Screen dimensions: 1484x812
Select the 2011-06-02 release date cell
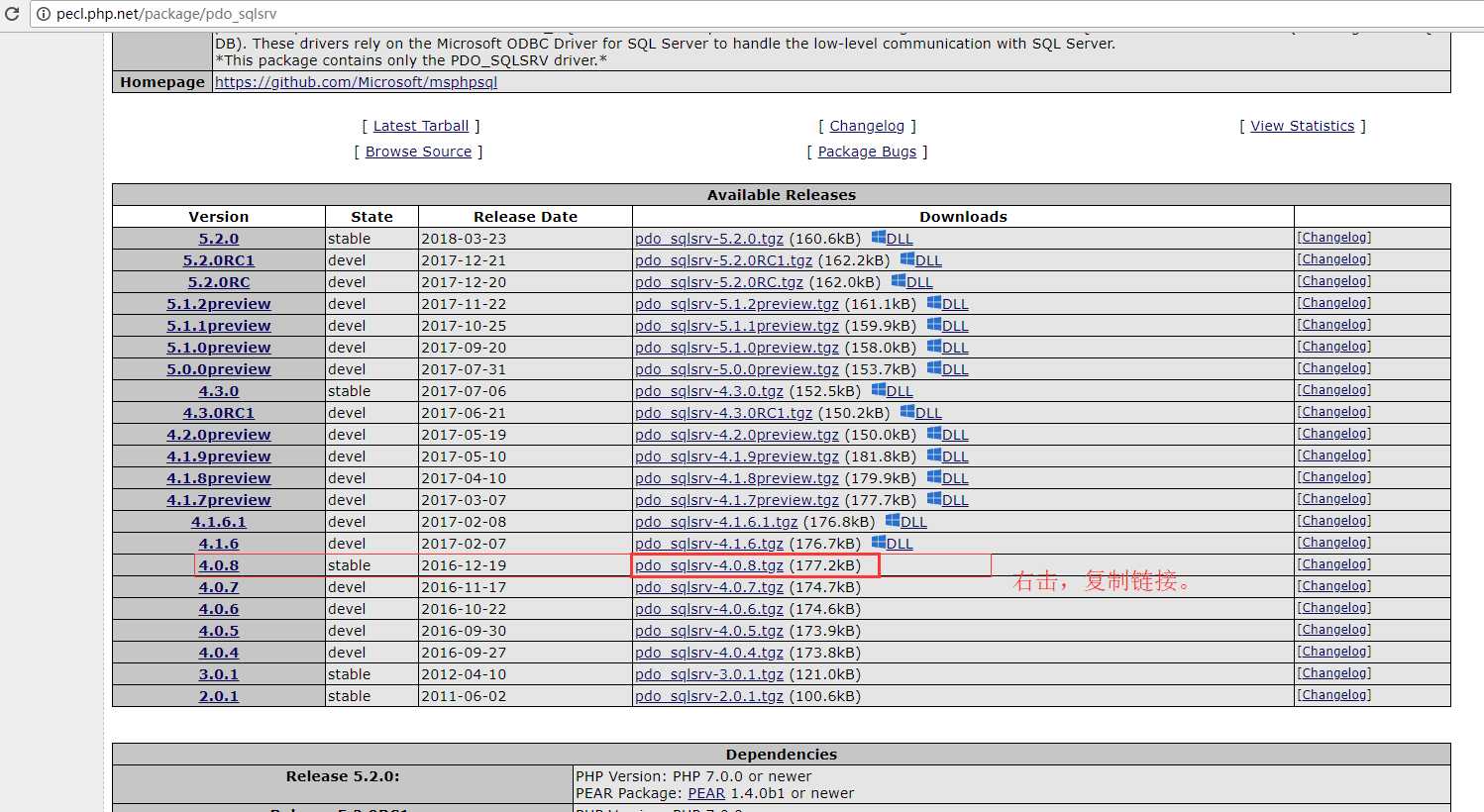click(525, 696)
